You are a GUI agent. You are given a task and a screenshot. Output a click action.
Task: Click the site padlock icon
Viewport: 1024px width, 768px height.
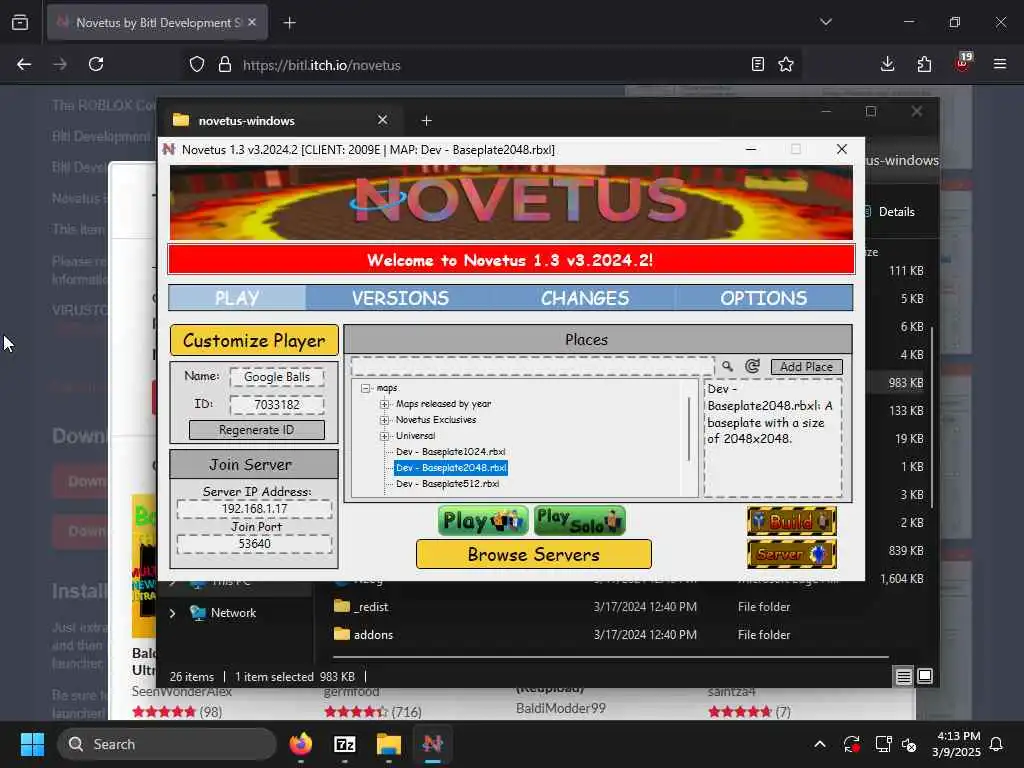coord(225,65)
